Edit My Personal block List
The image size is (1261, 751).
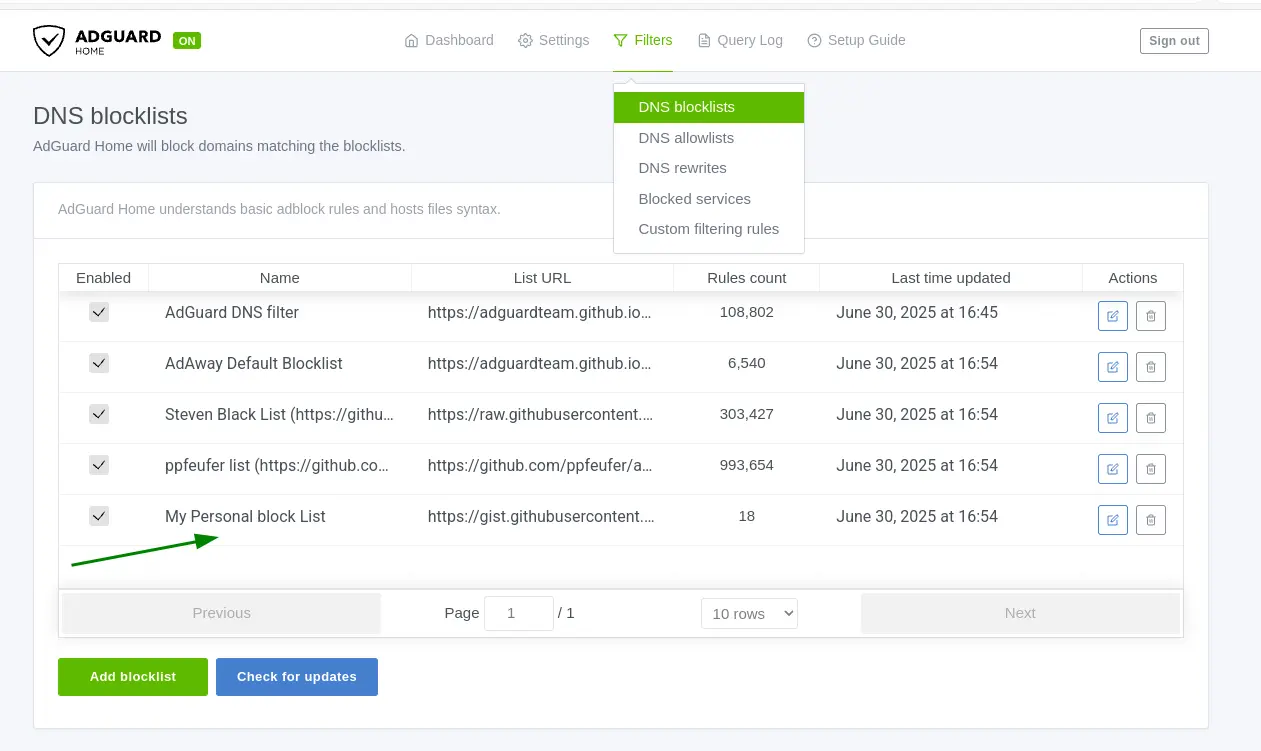tap(1112, 520)
